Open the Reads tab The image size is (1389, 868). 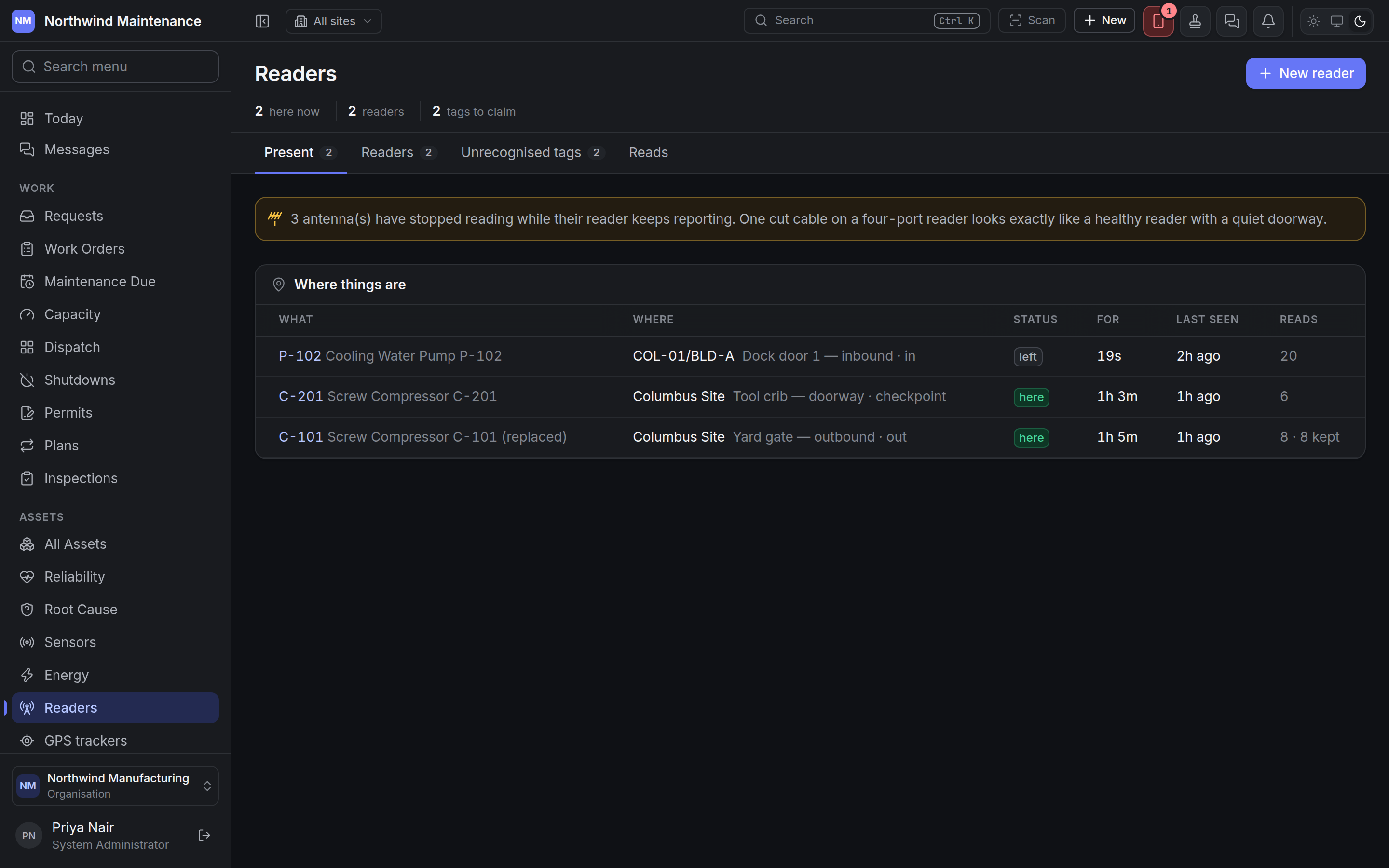(649, 153)
